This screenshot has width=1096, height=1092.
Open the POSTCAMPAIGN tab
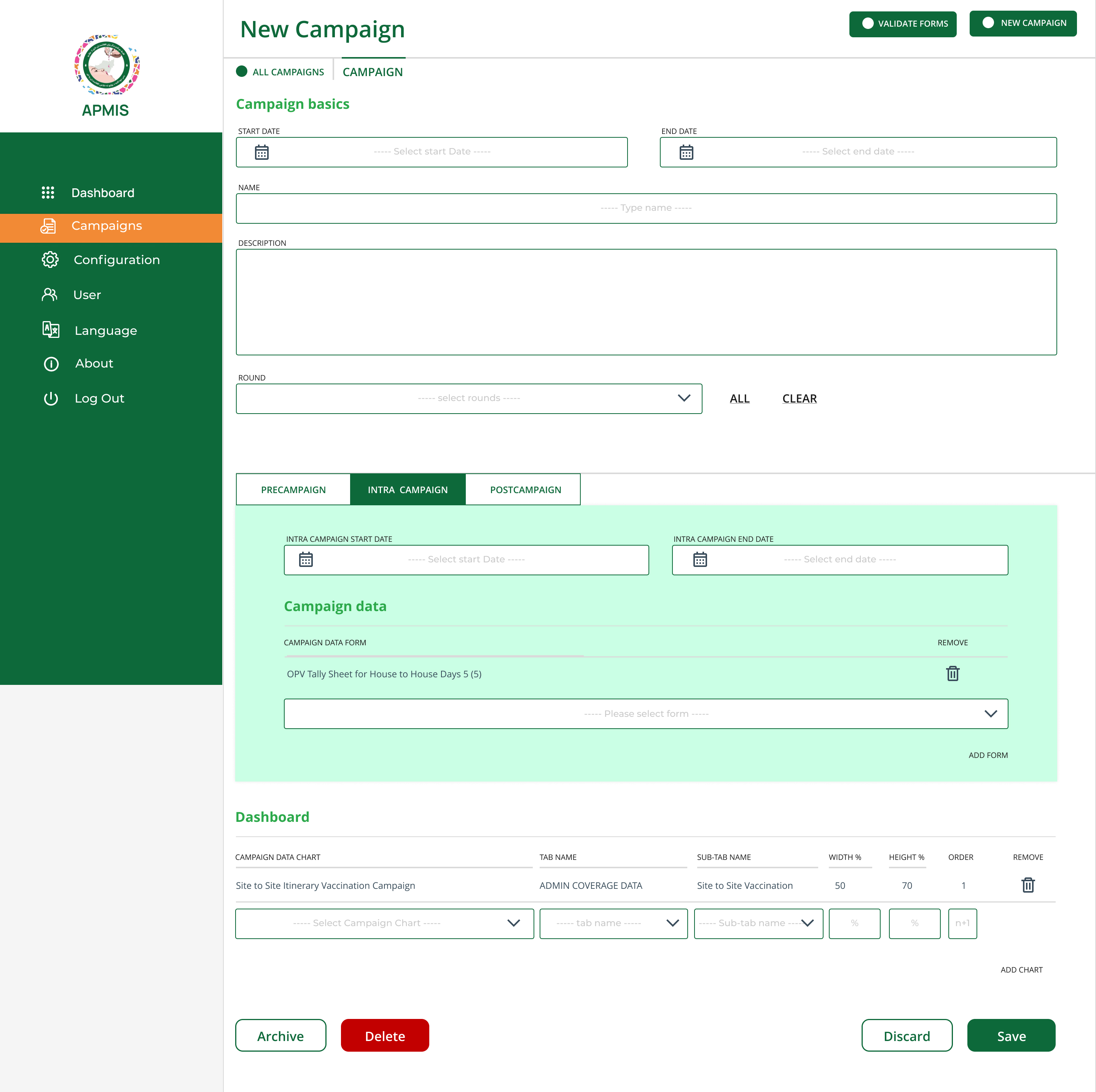[523, 489]
